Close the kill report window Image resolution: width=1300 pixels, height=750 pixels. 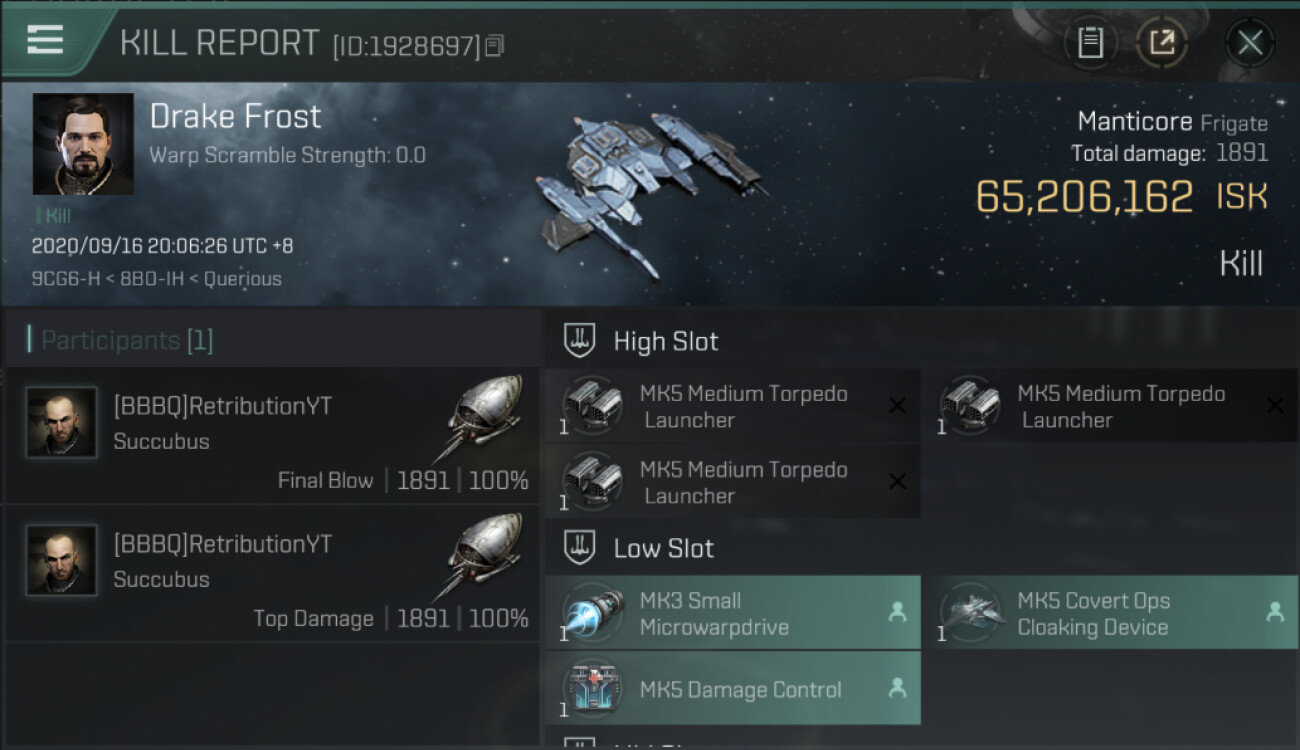click(1249, 43)
